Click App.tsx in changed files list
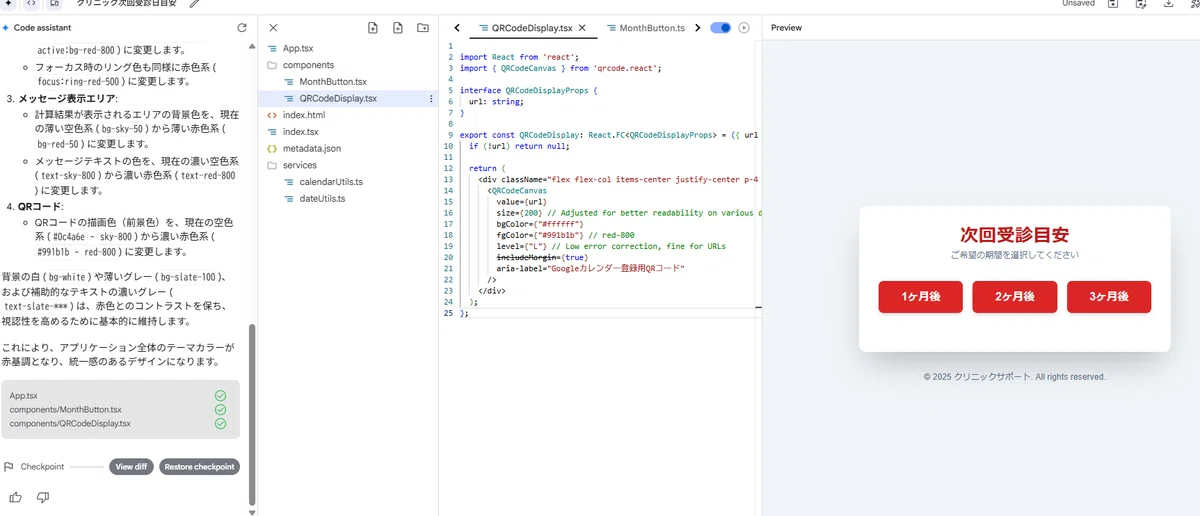 pyautogui.click(x=24, y=396)
